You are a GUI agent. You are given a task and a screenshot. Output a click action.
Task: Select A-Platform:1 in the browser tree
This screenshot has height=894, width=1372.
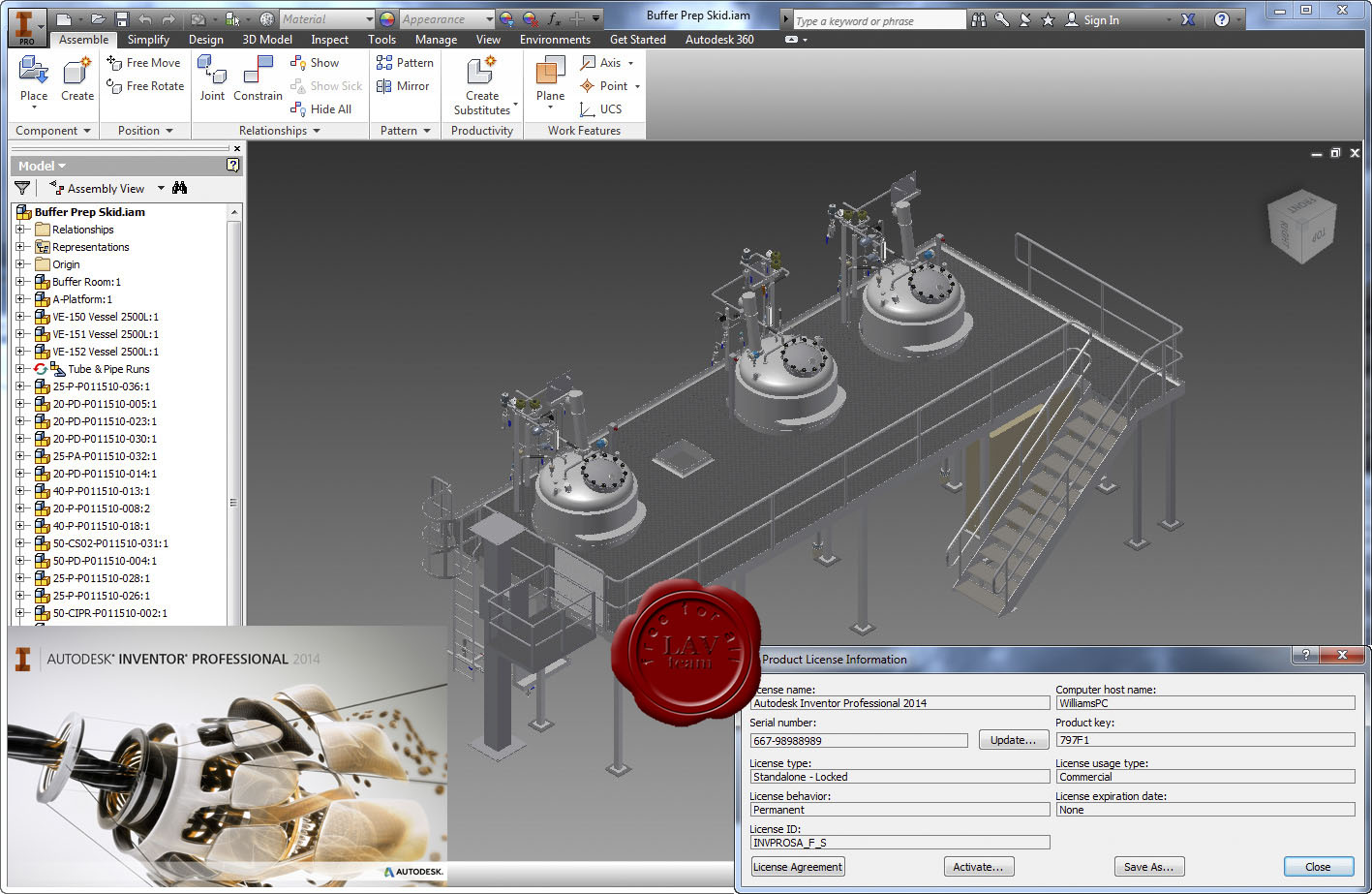81,299
